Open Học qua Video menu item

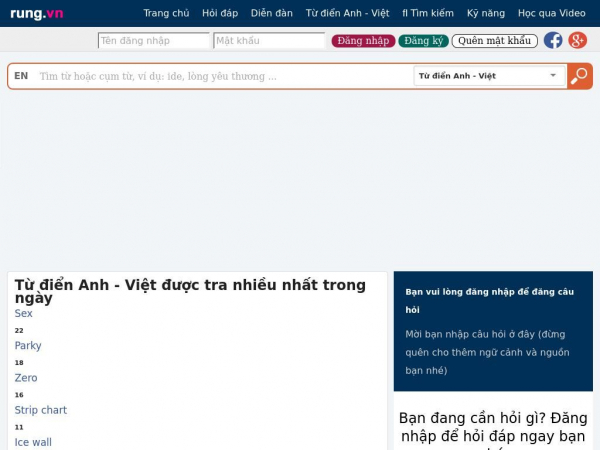[x=551, y=13]
